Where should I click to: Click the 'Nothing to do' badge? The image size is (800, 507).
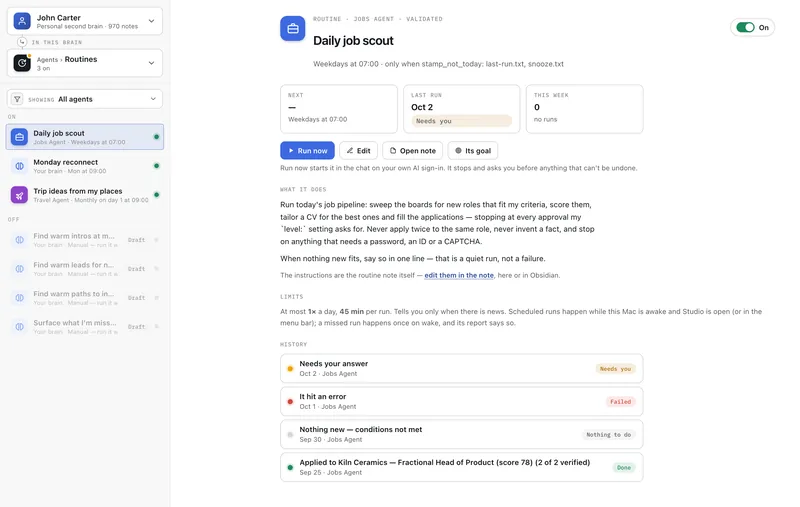tap(609, 435)
